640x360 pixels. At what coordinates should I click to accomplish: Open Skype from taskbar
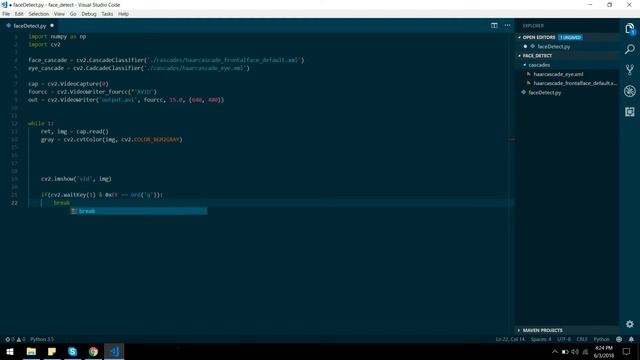click(x=73, y=351)
